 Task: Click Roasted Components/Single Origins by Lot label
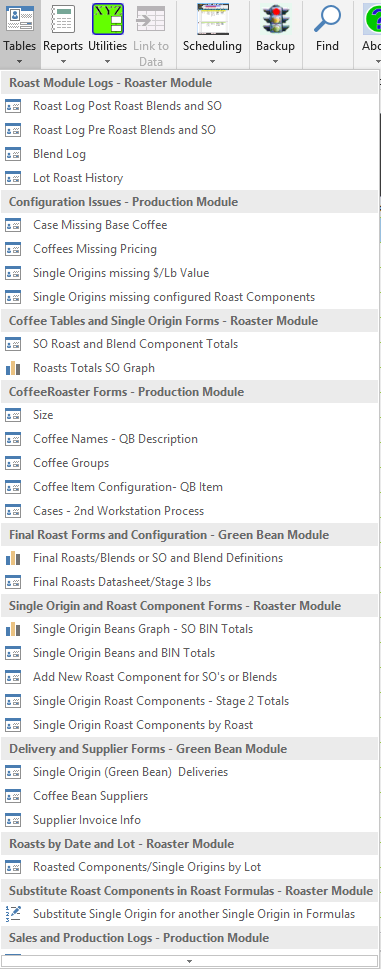tap(147, 868)
